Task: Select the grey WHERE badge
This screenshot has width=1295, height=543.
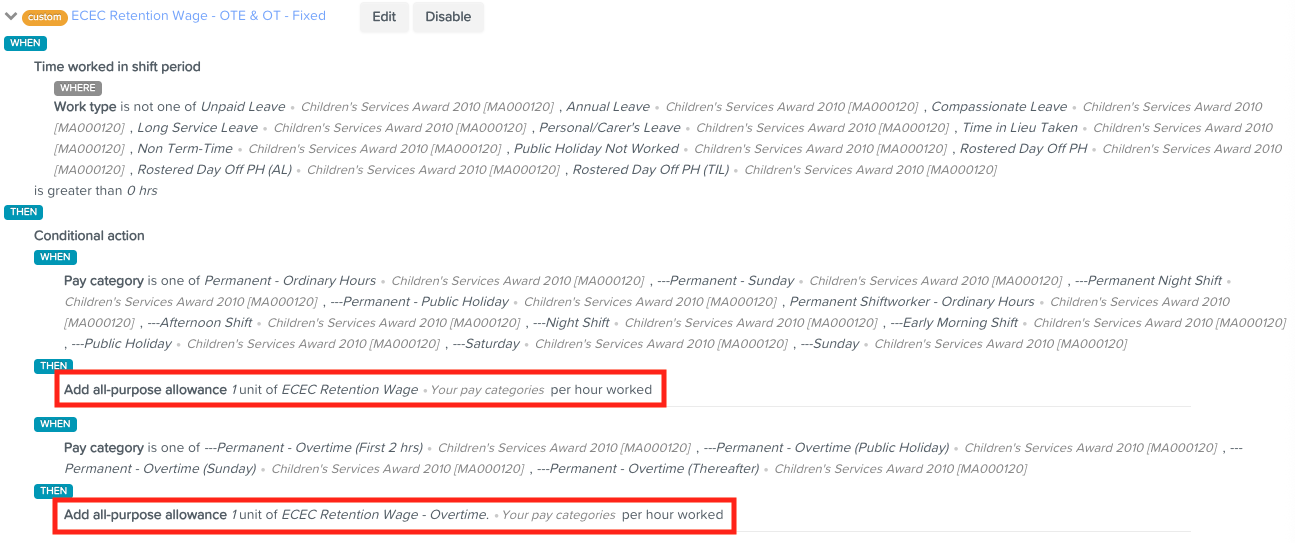Action: coord(78,88)
